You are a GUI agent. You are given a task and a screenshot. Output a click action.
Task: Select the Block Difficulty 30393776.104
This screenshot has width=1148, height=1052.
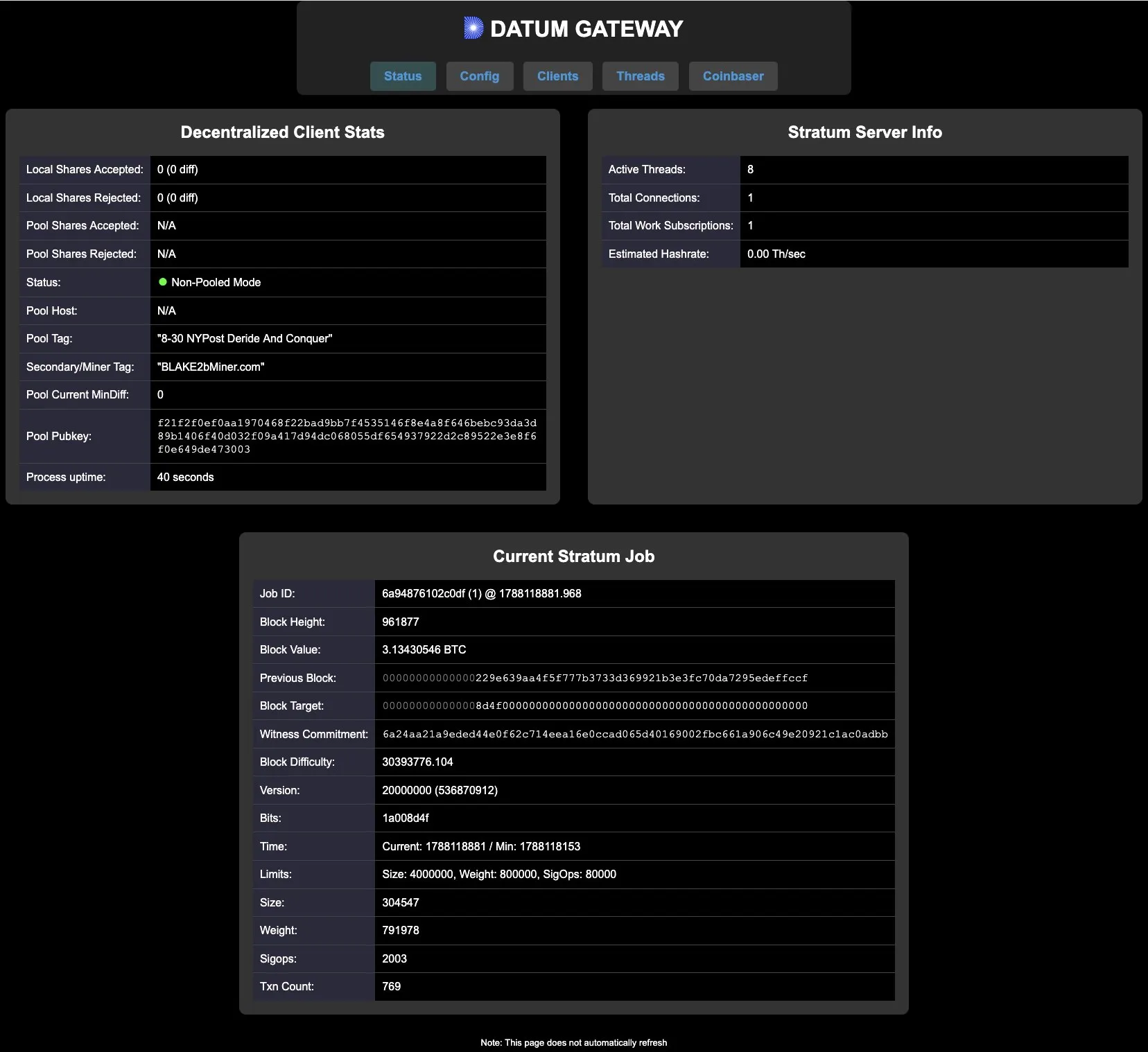click(417, 762)
